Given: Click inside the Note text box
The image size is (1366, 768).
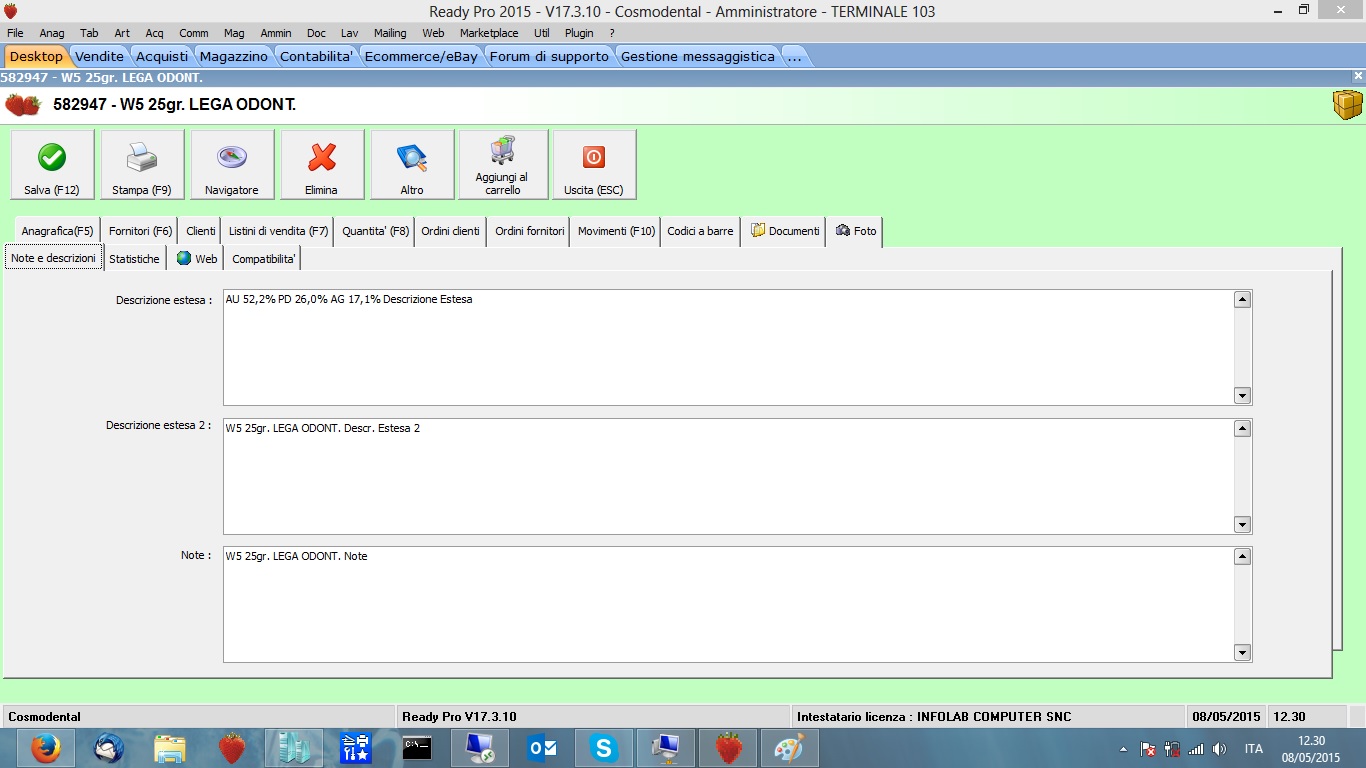Looking at the screenshot, I should tap(728, 604).
